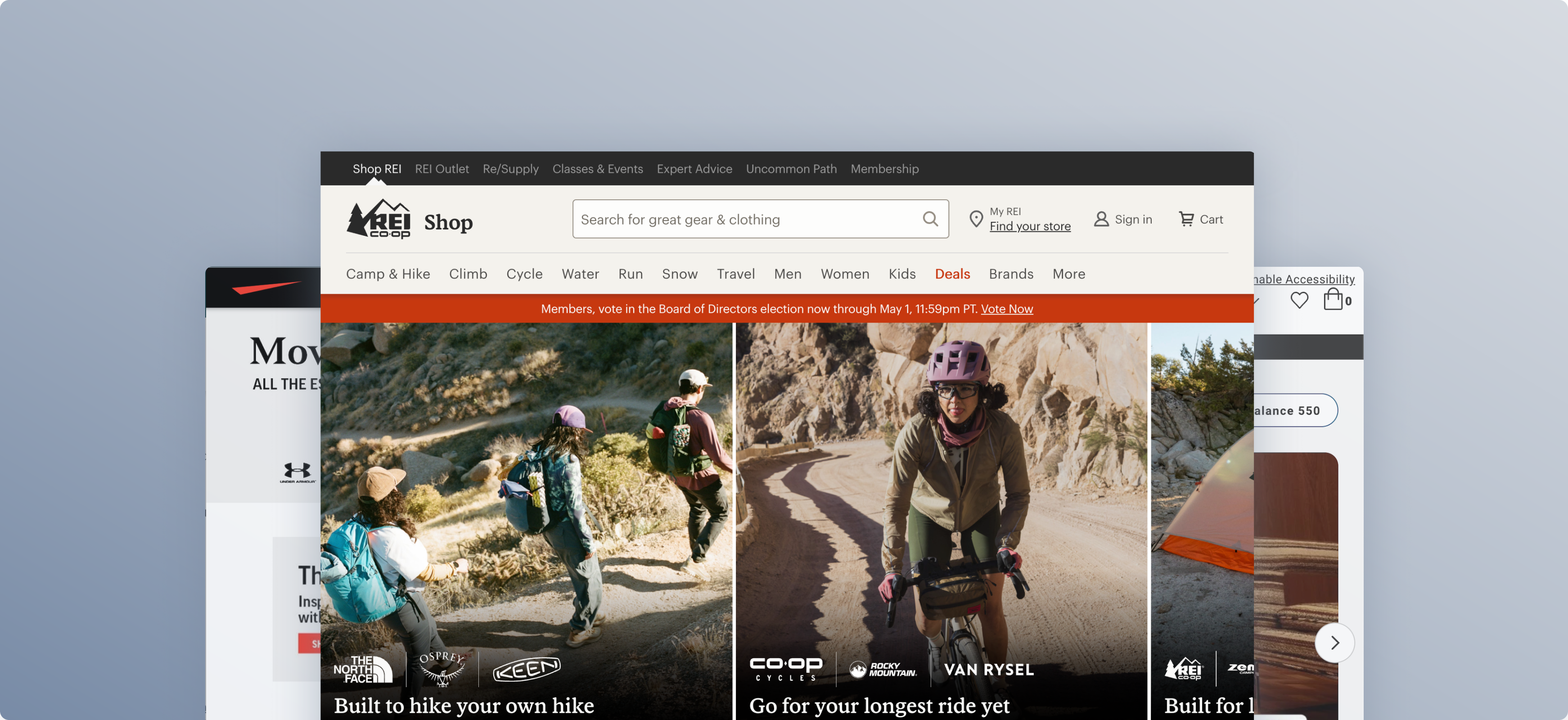This screenshot has height=720, width=1568.
Task: Click the Under Armour logo
Action: (x=297, y=472)
